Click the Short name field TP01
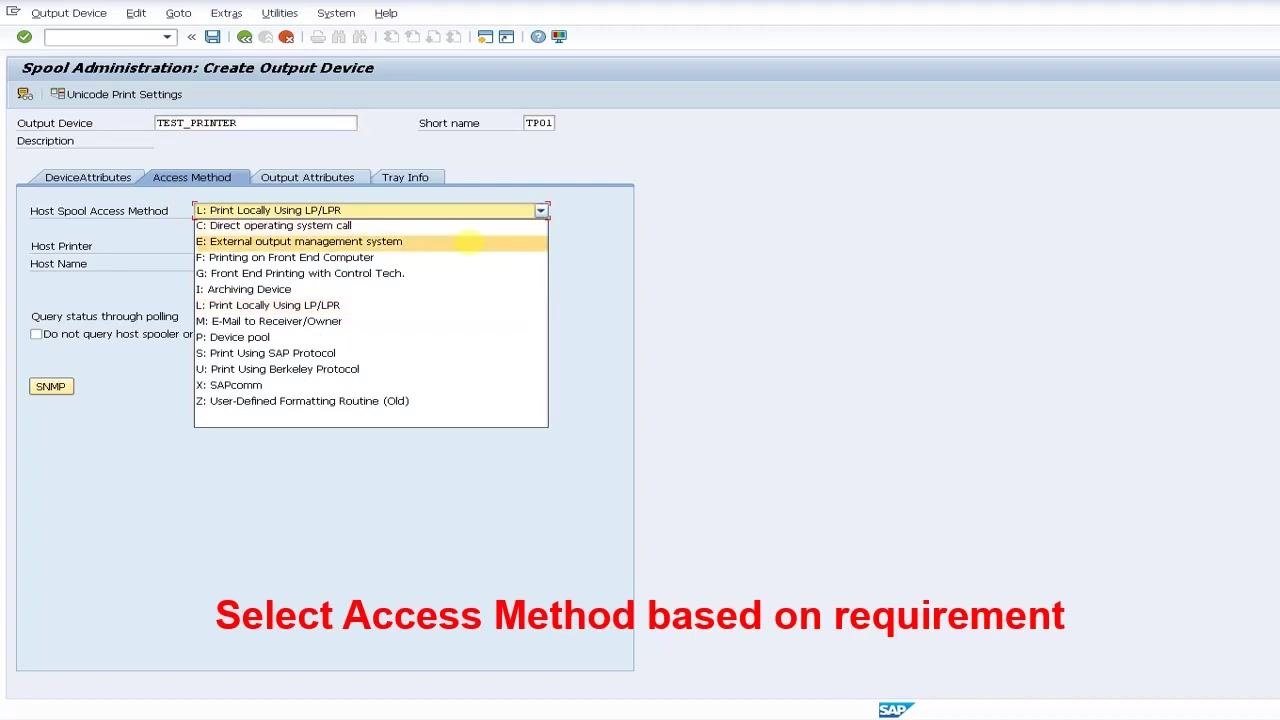This screenshot has width=1280, height=720. pos(539,123)
